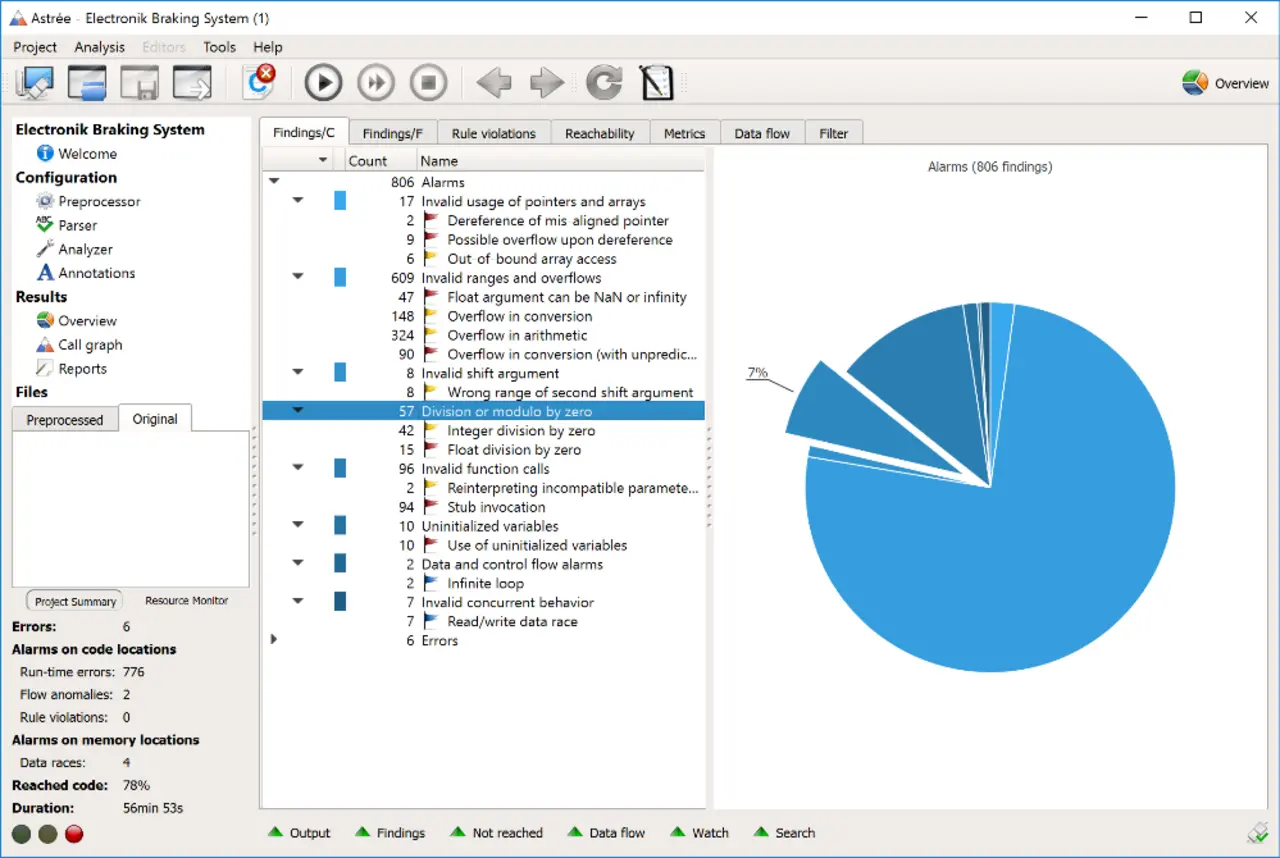Collapse Invalid shift argument node
The image size is (1280, 858).
pyautogui.click(x=297, y=372)
